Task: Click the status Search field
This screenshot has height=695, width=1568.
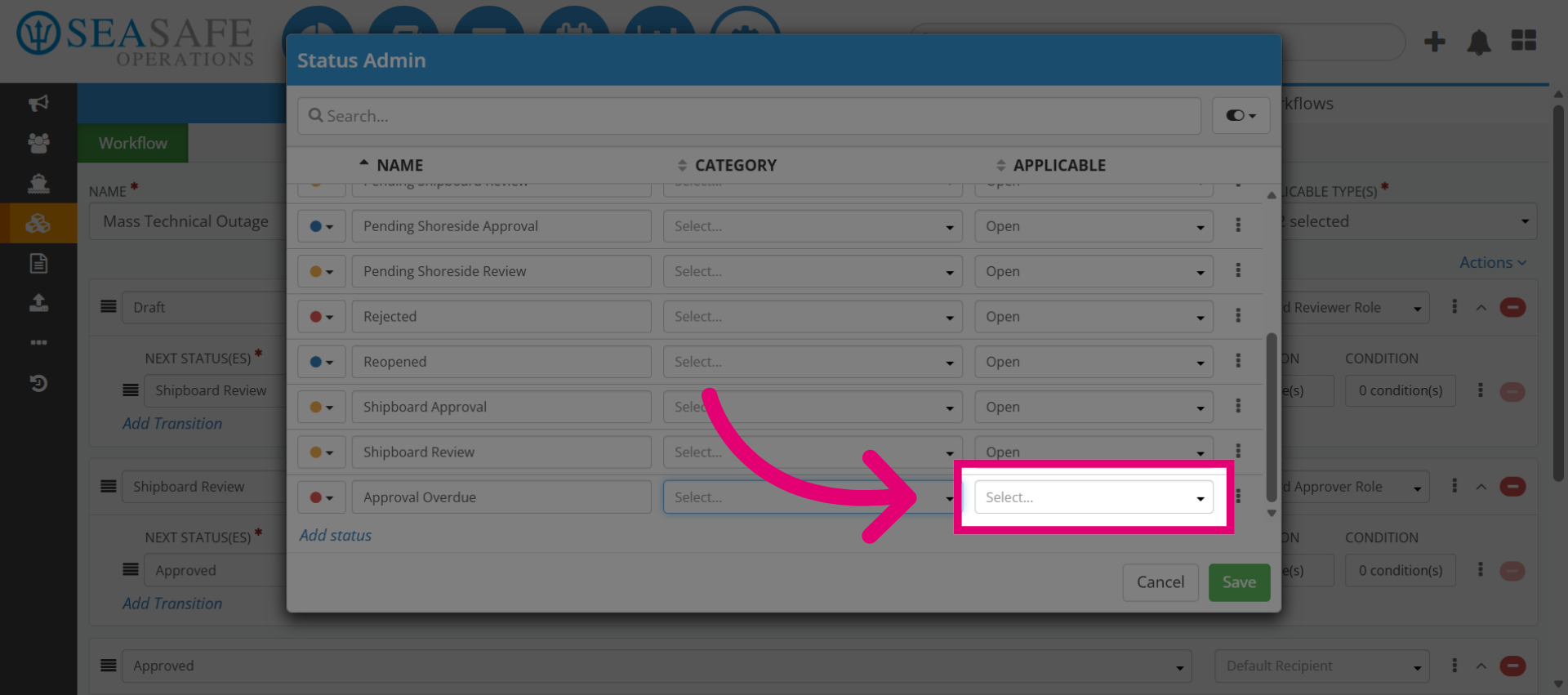Action: 749,116
